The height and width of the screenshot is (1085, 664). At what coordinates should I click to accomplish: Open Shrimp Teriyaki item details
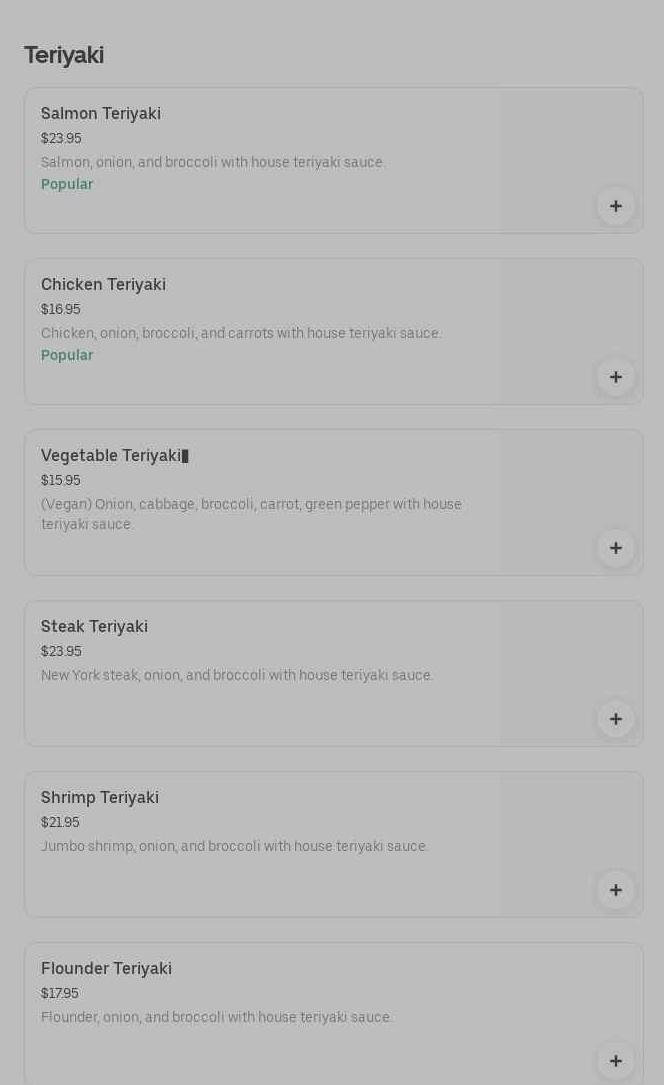coord(100,798)
